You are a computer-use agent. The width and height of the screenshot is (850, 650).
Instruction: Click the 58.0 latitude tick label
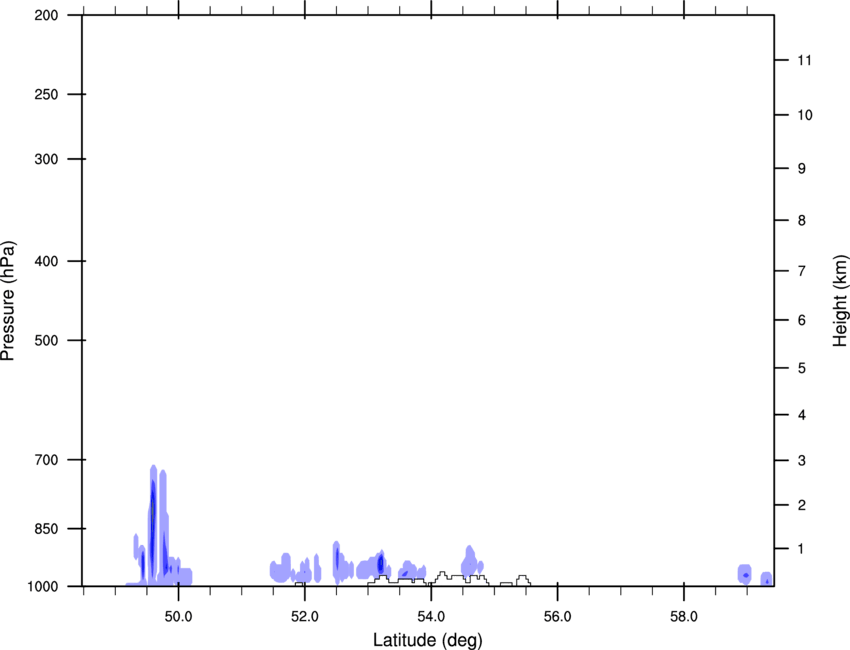coord(684,617)
